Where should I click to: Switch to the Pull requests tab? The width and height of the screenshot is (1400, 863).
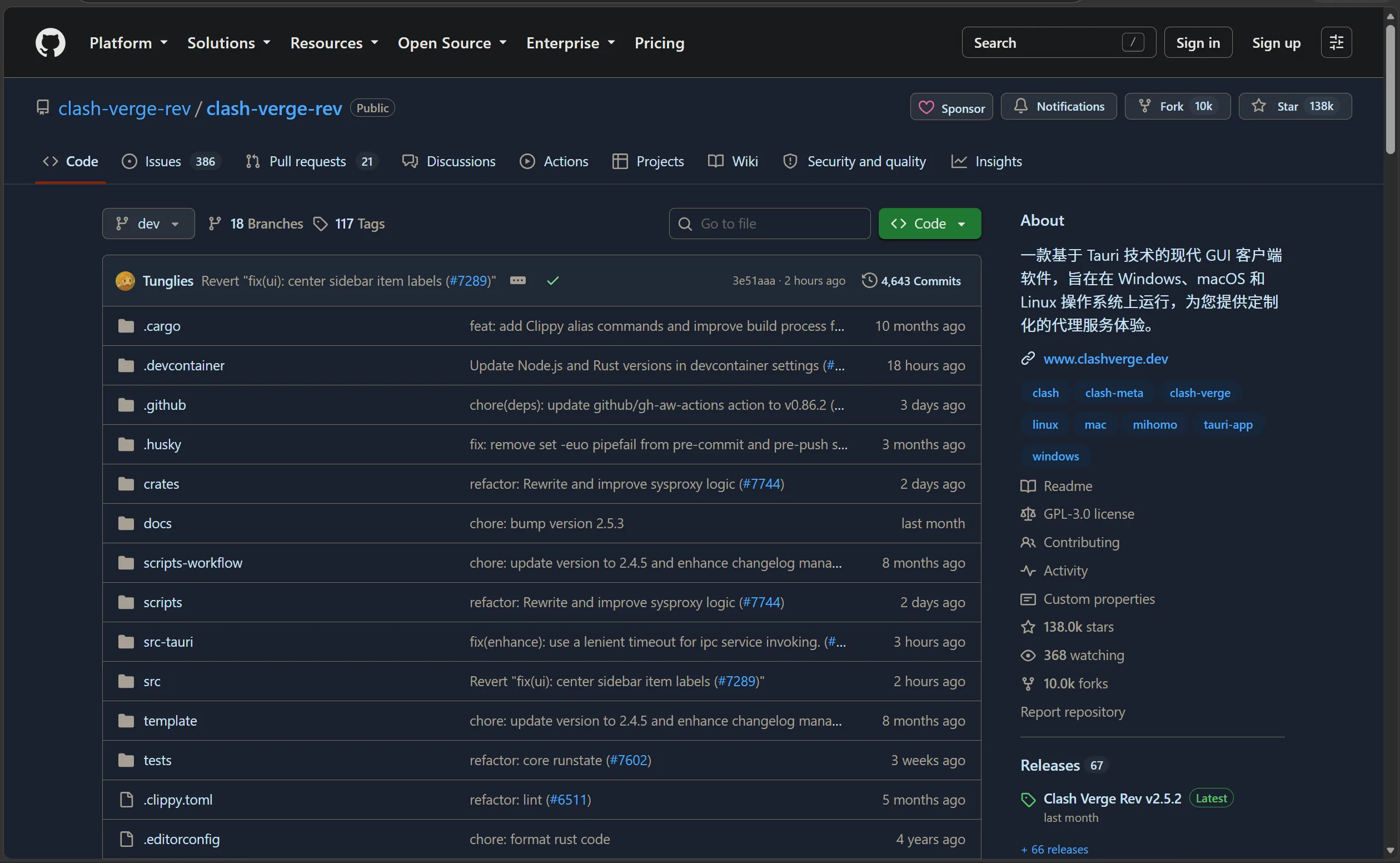click(311, 161)
